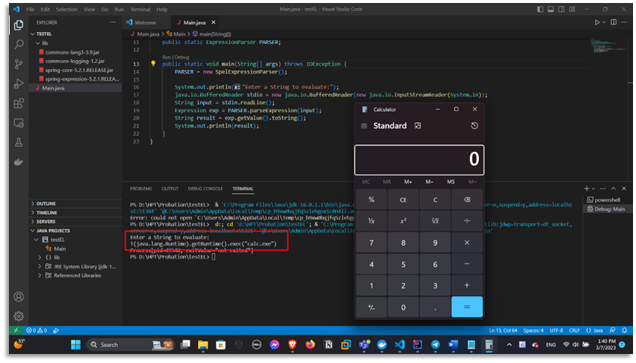Click Calculator backspace key
Viewport: 636px width, 363px height.
click(x=467, y=200)
